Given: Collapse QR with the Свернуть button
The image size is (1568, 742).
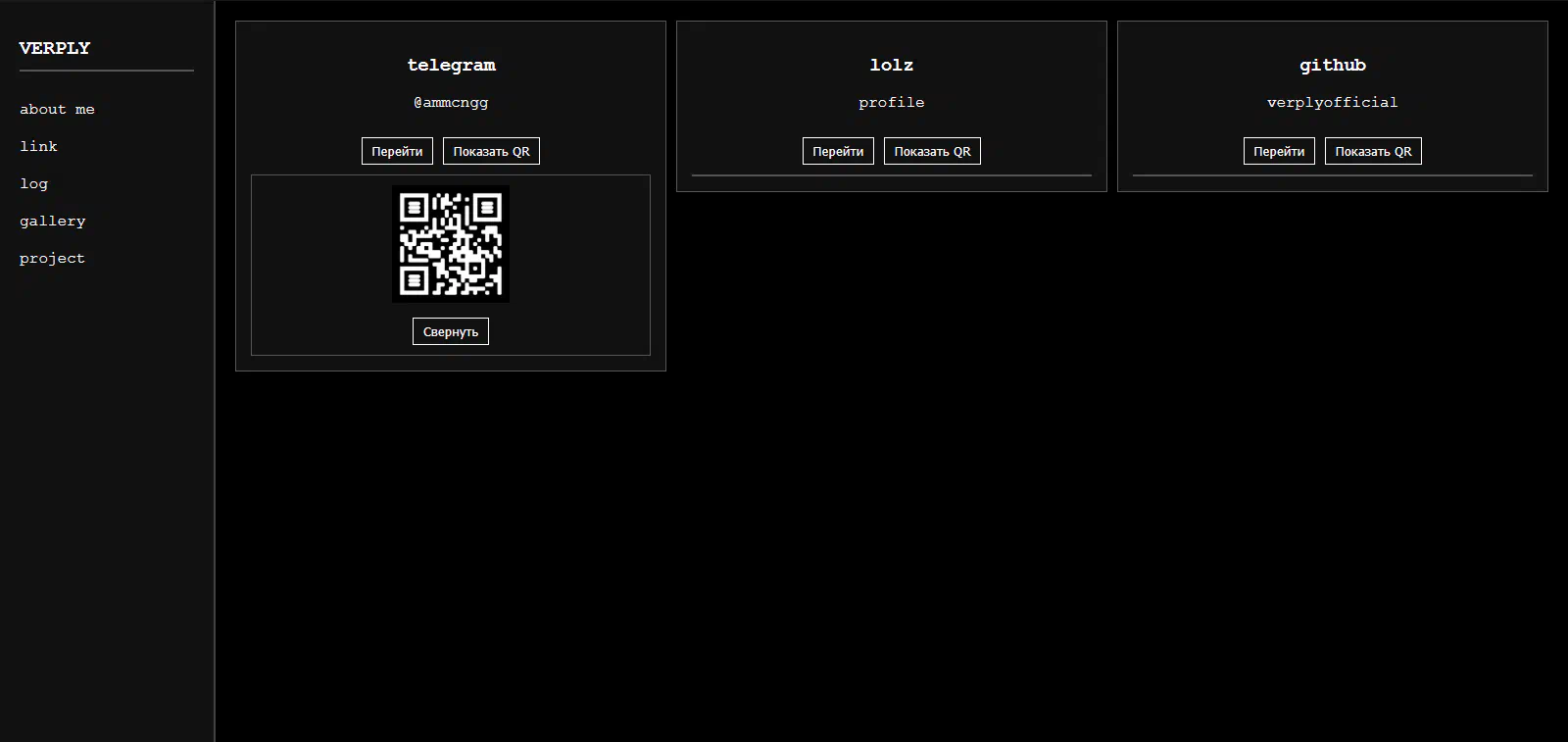Looking at the screenshot, I should click(451, 331).
